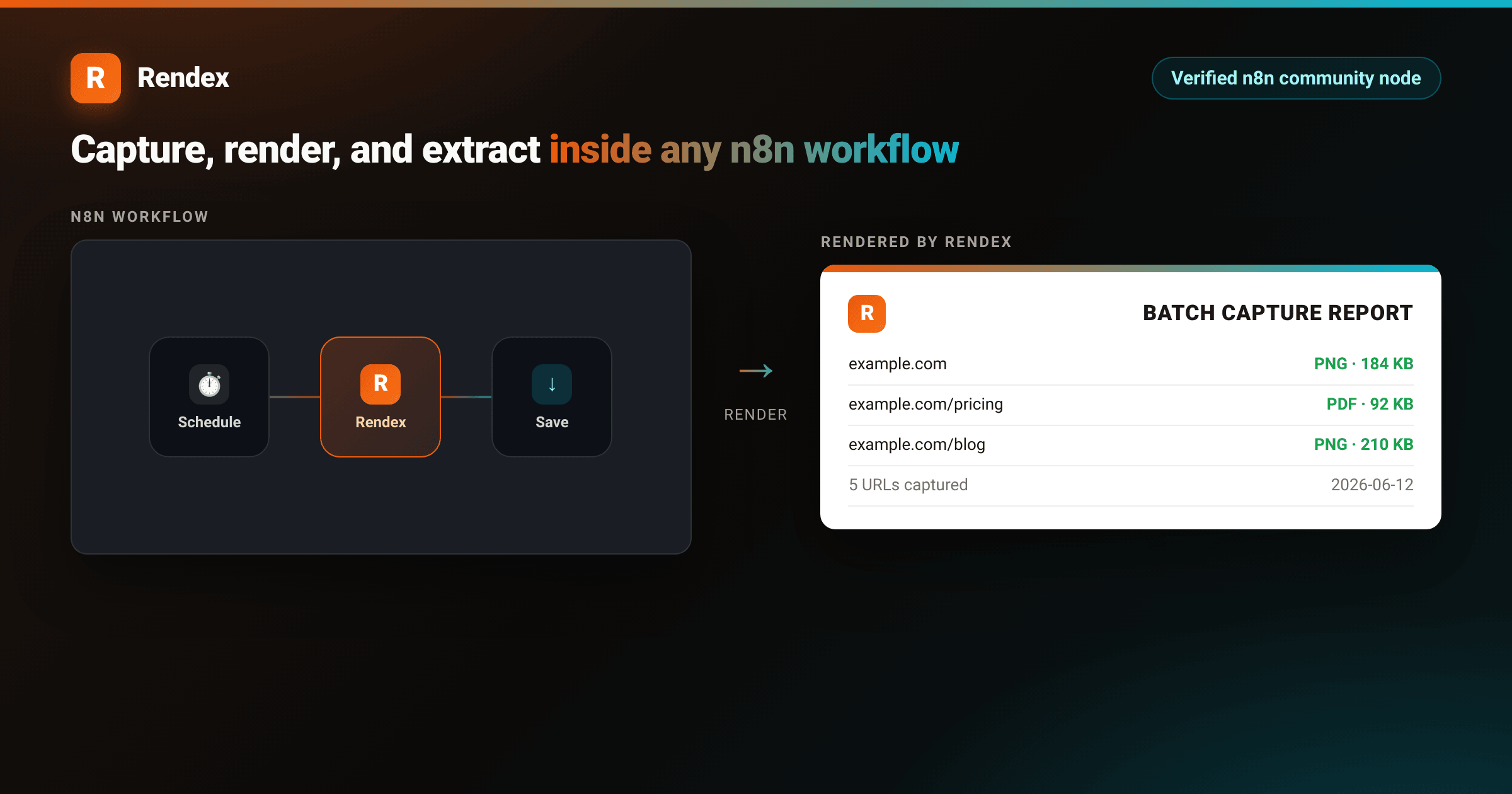
Task: Click the N8N WORKFLOW section label
Action: tap(139, 217)
